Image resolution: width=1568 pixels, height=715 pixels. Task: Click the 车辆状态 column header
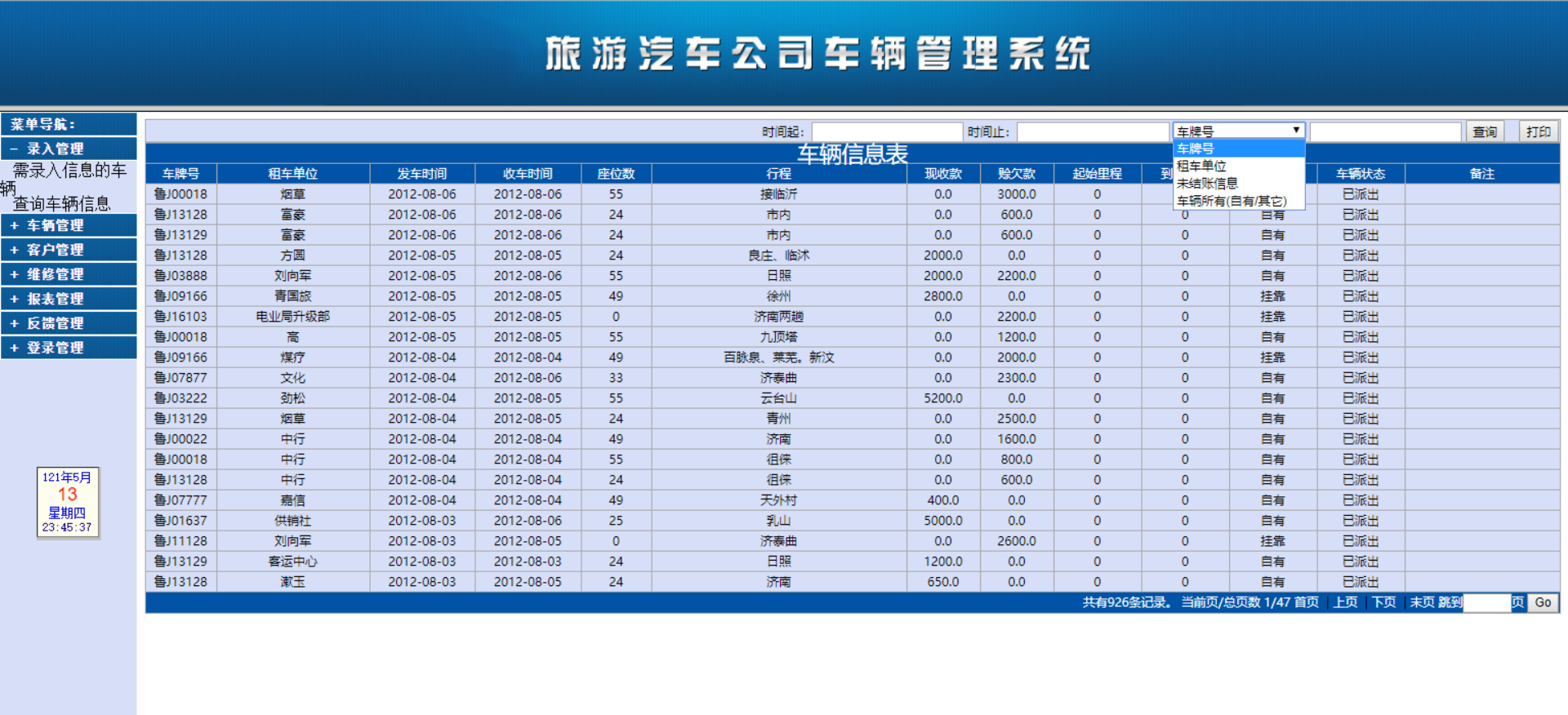coord(1361,173)
